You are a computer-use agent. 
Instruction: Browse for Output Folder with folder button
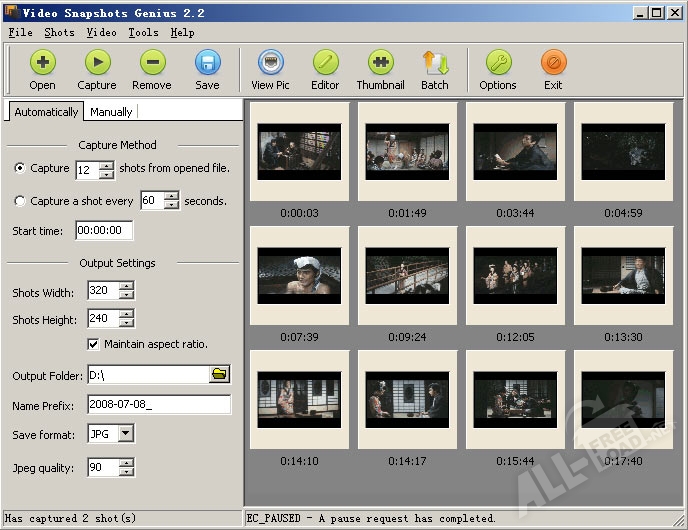tap(219, 374)
